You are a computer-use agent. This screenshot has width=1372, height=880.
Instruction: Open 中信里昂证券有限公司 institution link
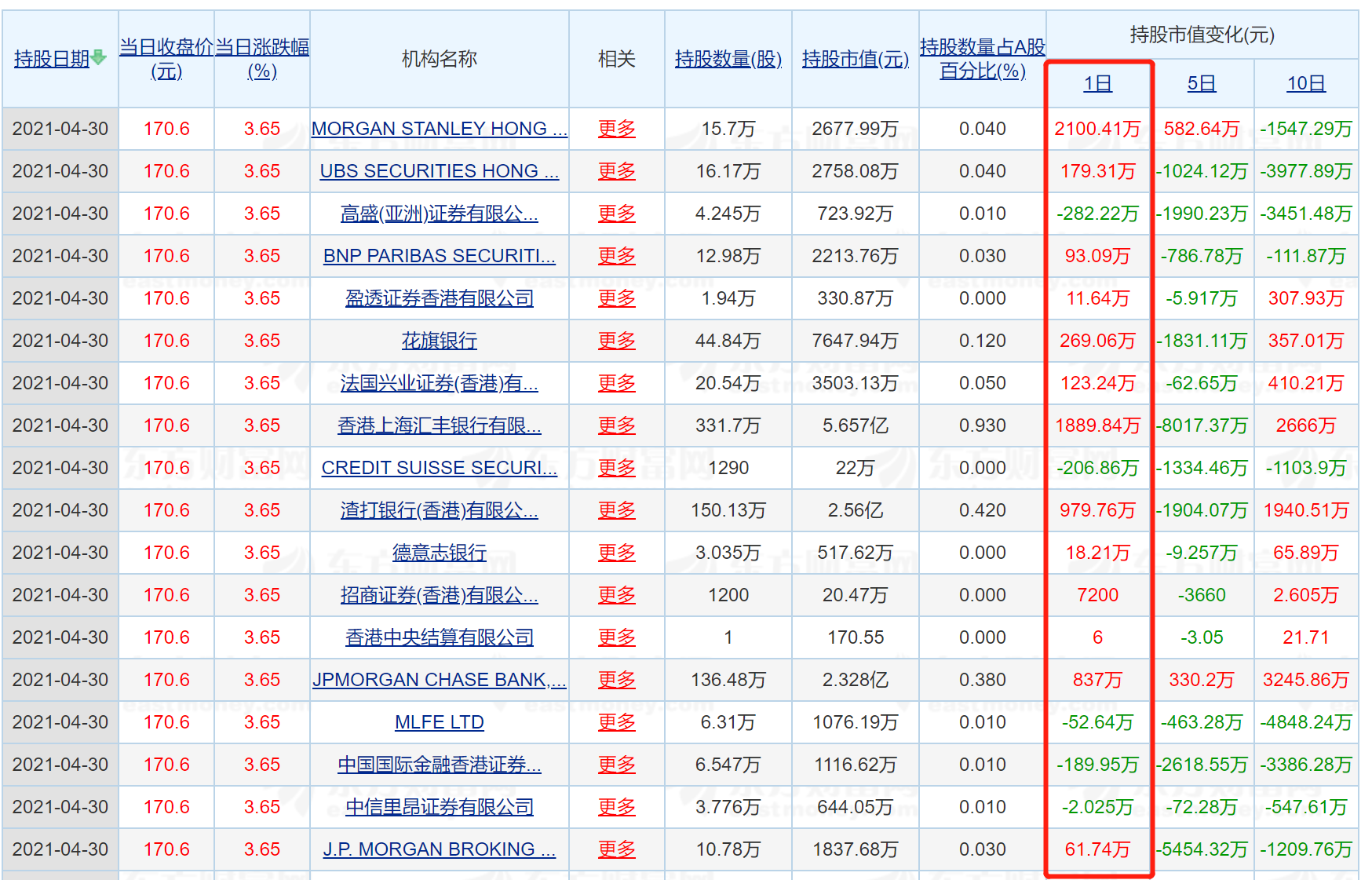[x=440, y=807]
